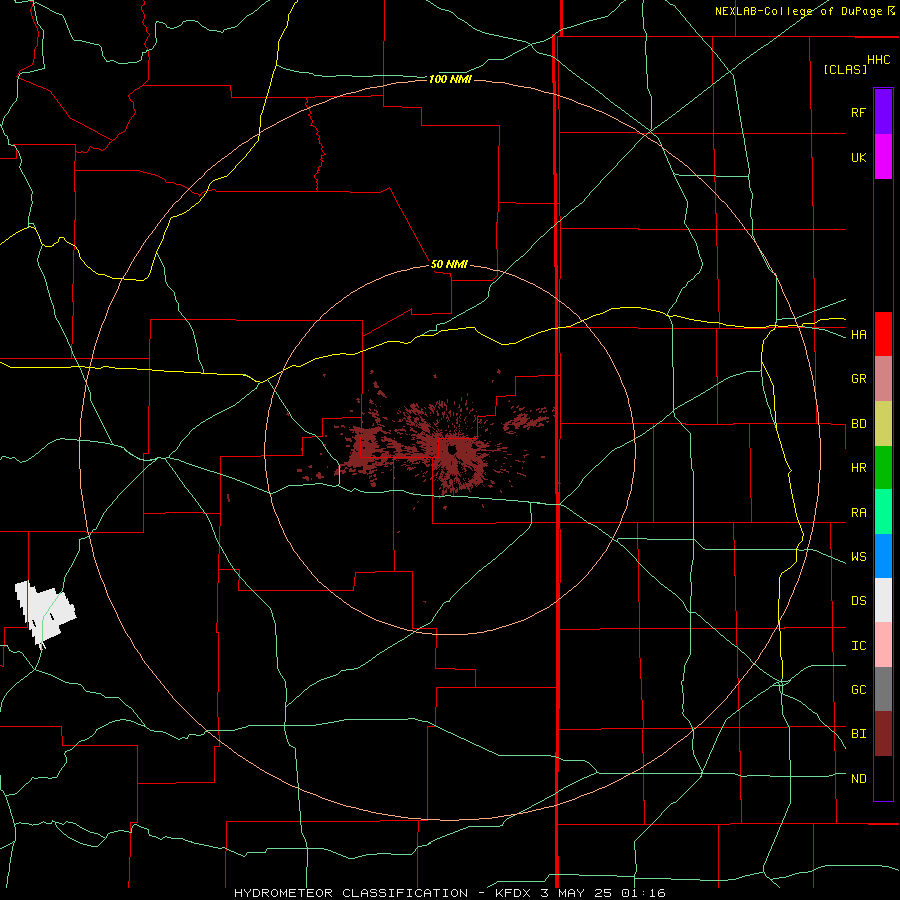This screenshot has width=900, height=900.
Task: Click the RA light green swatch
Action: (x=883, y=512)
